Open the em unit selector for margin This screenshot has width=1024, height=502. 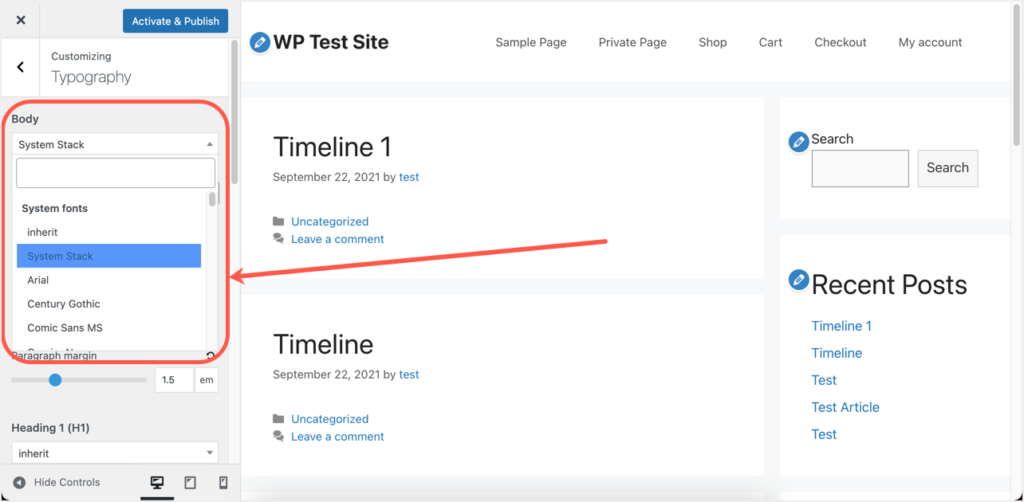click(x=206, y=380)
